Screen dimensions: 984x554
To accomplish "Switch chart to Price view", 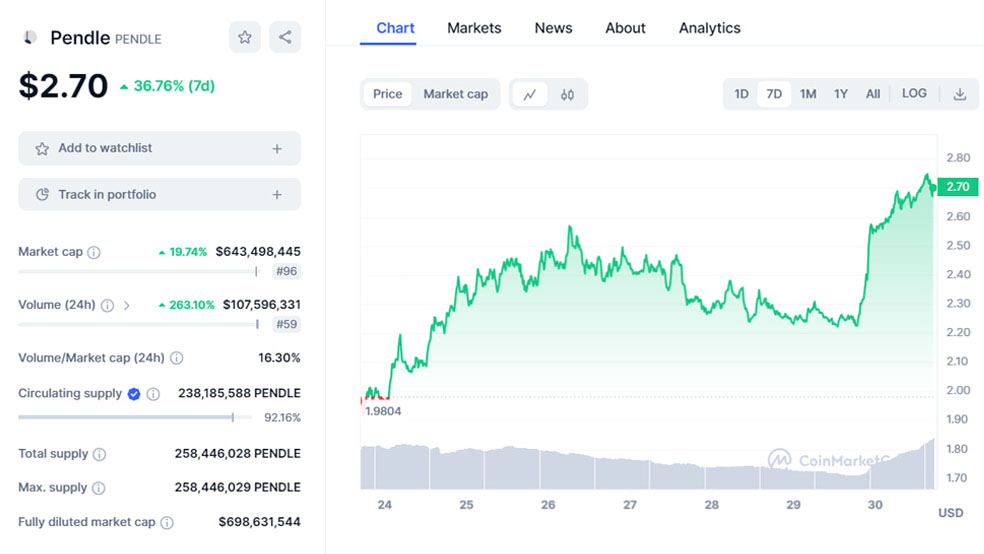I will (x=387, y=94).
